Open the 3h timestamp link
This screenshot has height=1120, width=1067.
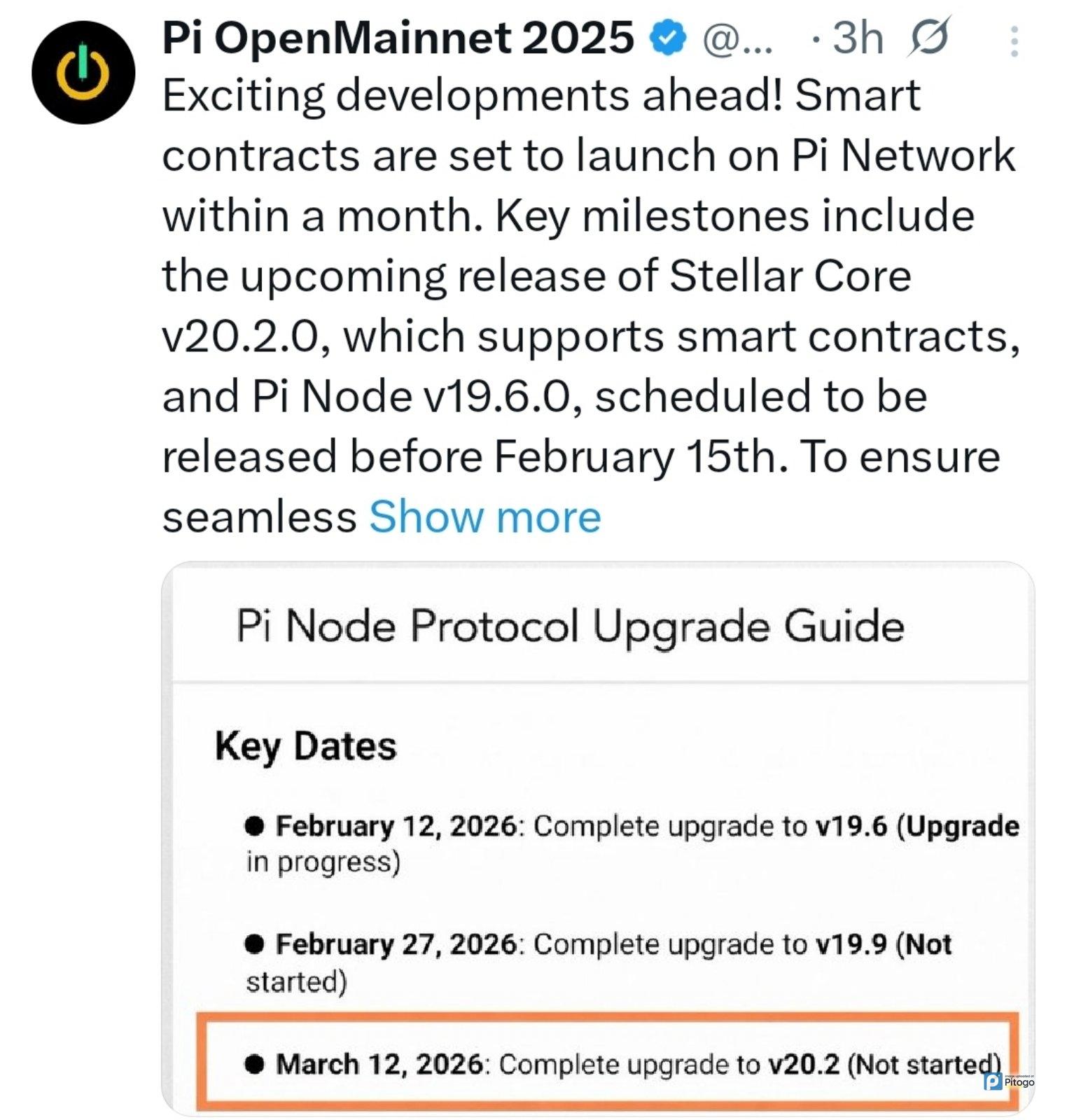(x=857, y=38)
